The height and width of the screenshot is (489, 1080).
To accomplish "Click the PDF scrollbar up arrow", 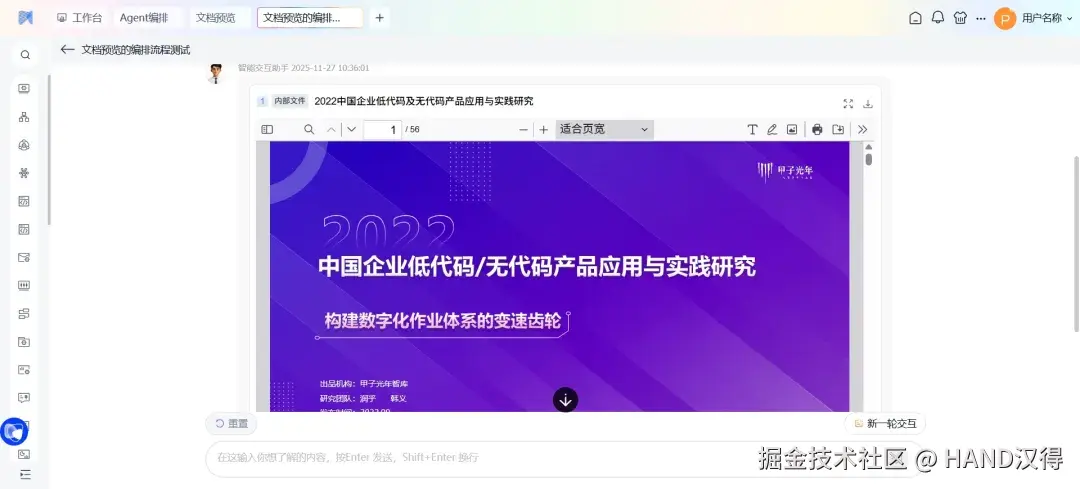I will pos(869,147).
